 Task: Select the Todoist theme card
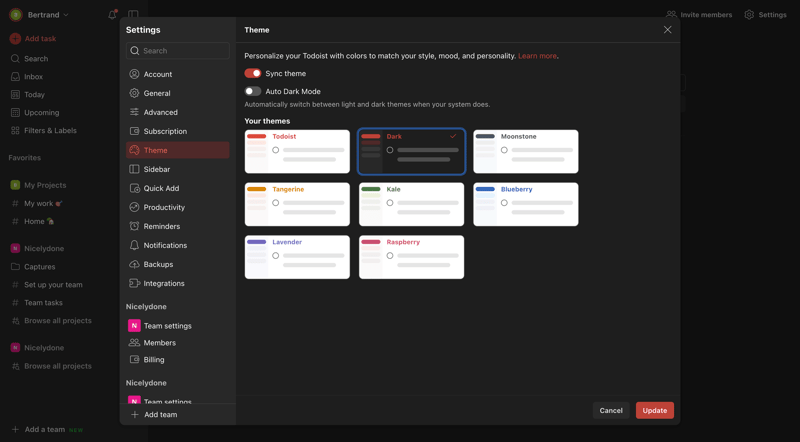pos(297,152)
